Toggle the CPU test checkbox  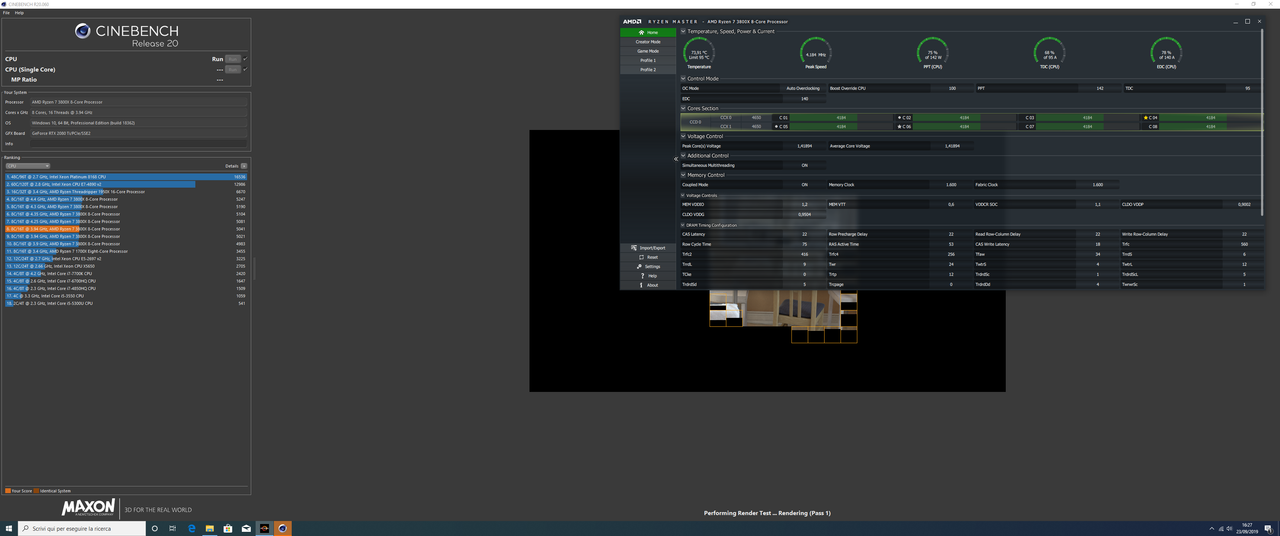[x=245, y=59]
